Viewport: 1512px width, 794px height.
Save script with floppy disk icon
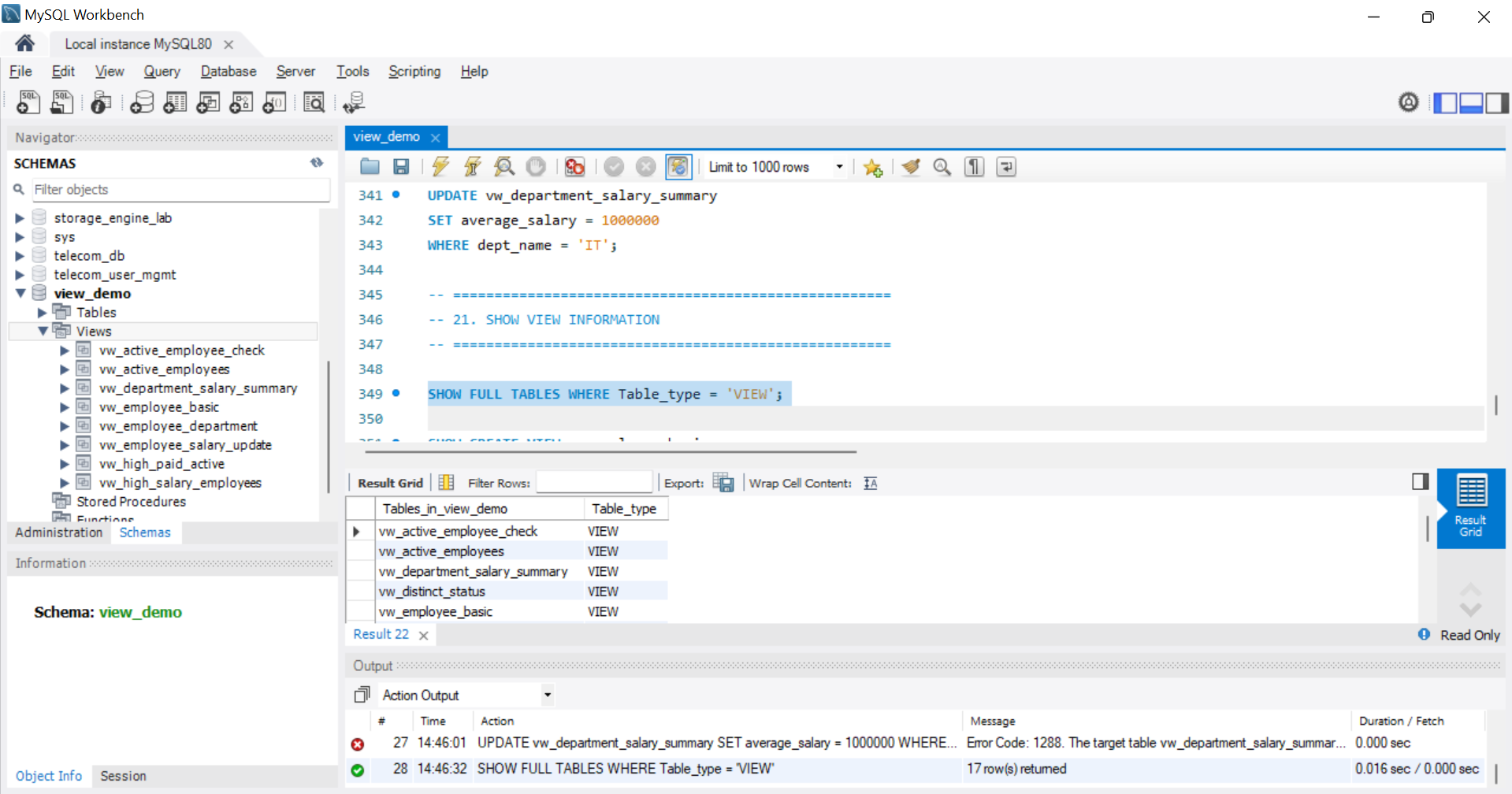point(401,166)
